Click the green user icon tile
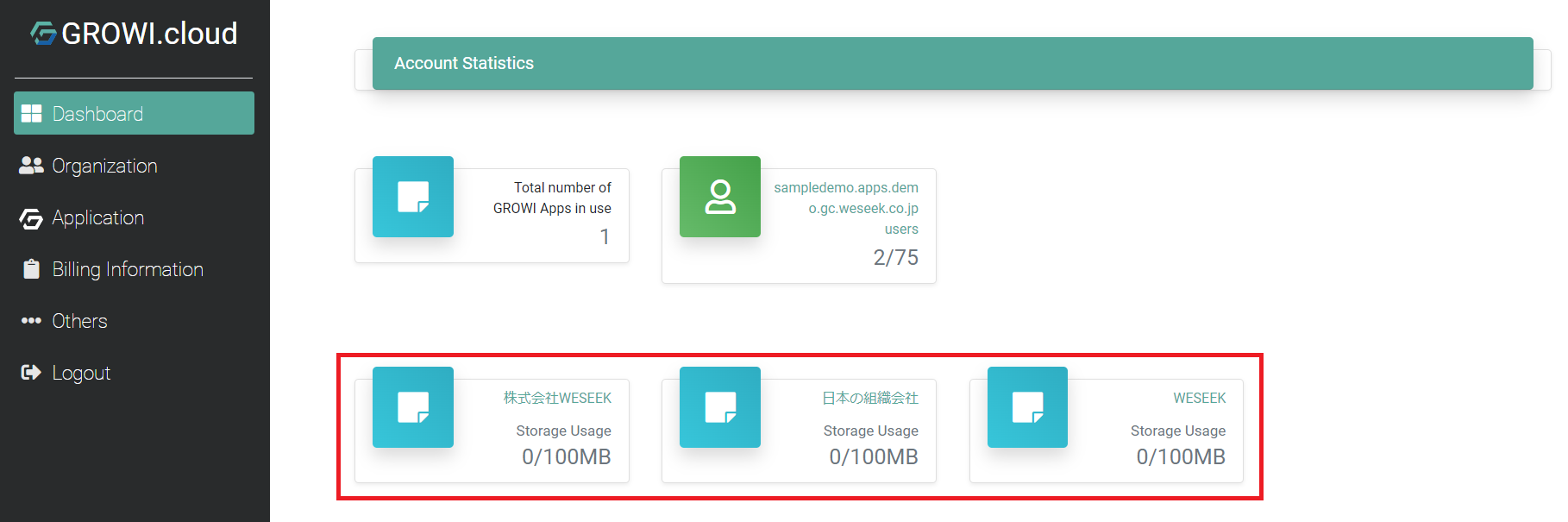 720,197
